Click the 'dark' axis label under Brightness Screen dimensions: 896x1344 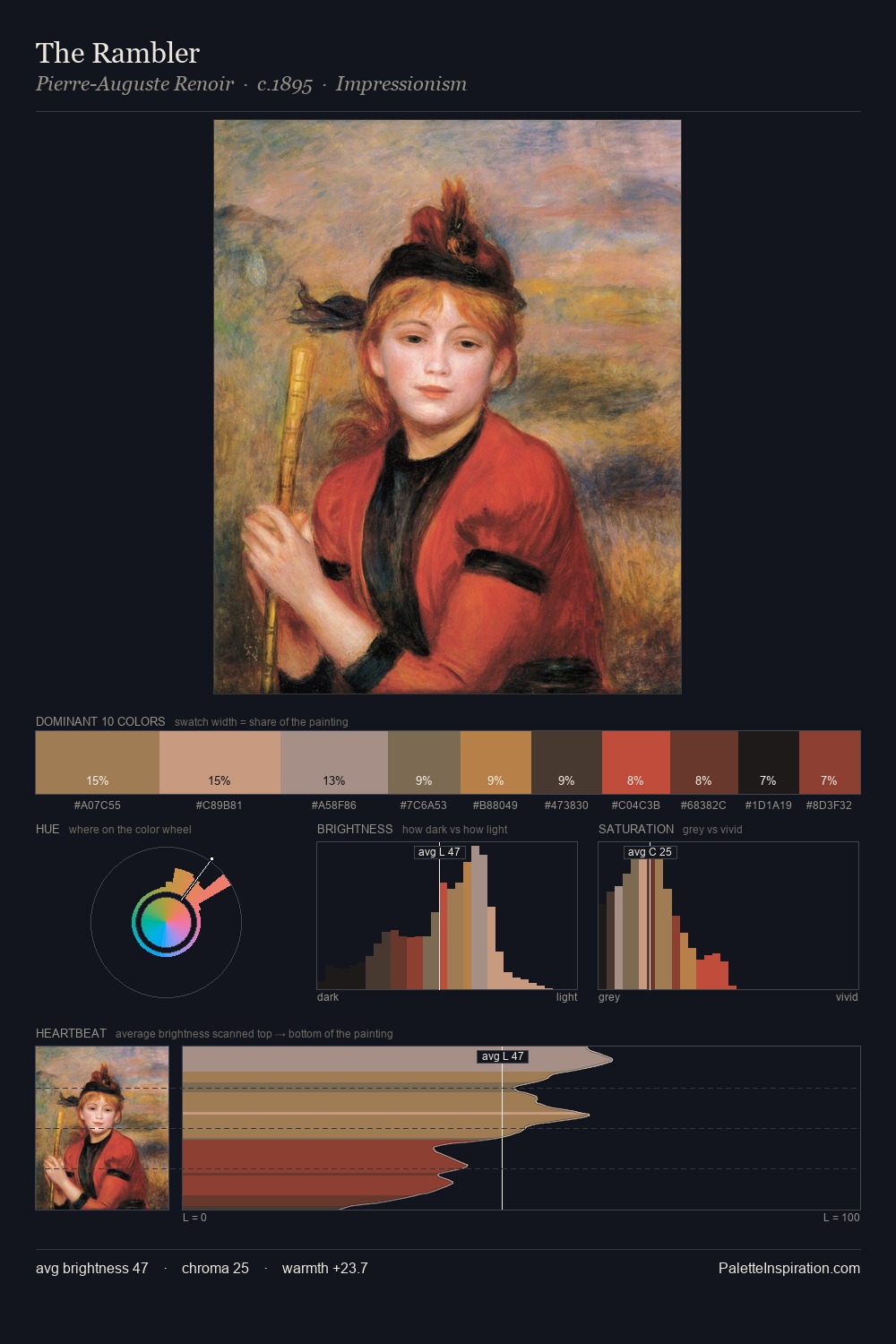tap(328, 996)
